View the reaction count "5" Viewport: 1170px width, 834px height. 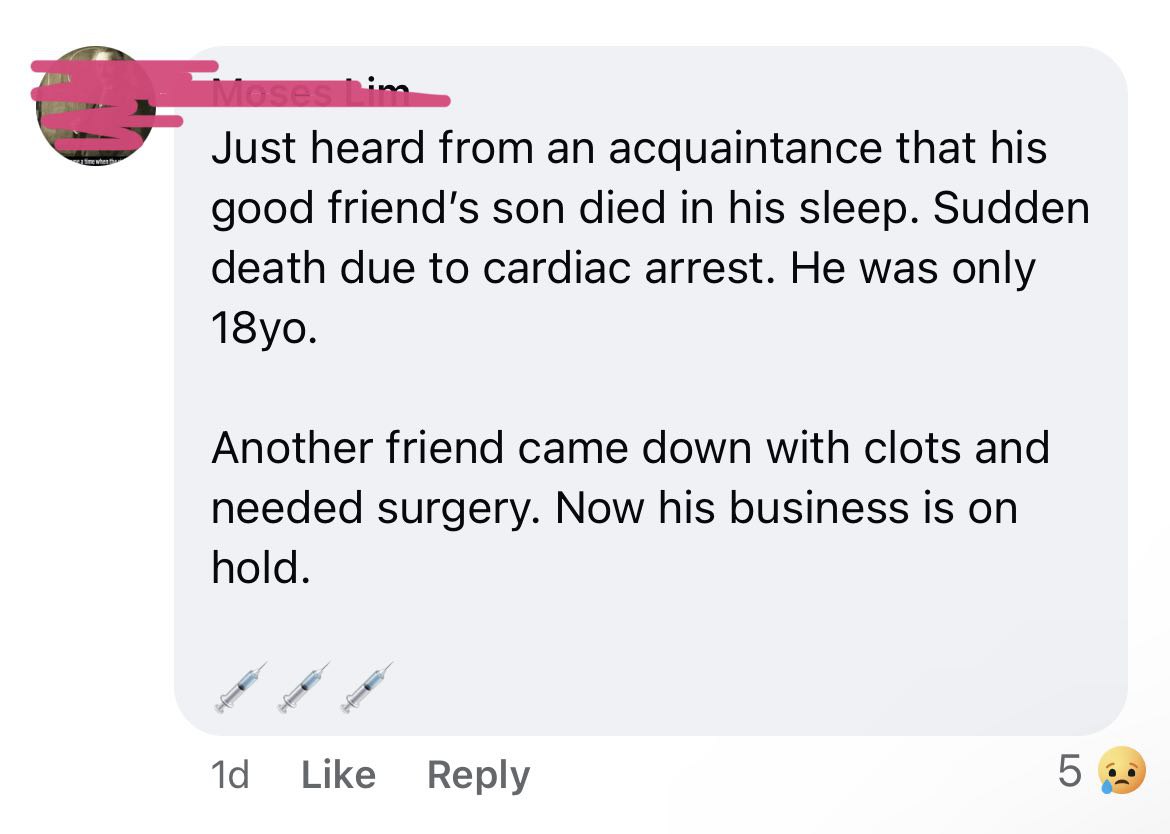1069,773
